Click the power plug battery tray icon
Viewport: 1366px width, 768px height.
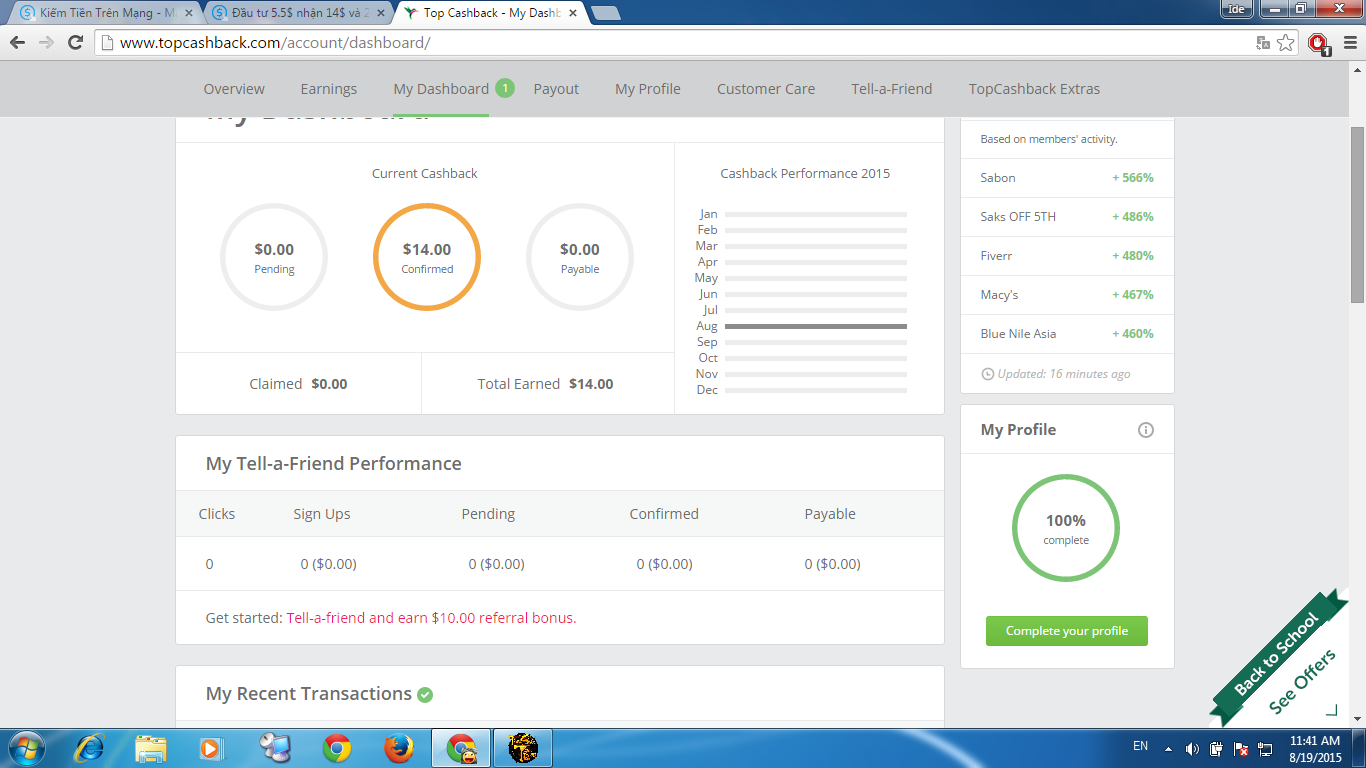pos(1216,748)
